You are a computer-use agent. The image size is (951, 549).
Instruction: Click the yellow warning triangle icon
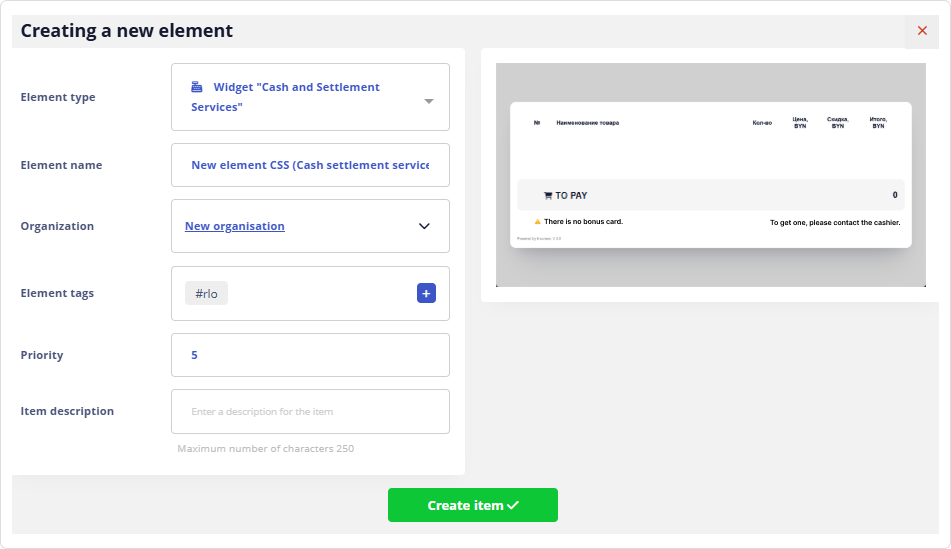point(537,221)
